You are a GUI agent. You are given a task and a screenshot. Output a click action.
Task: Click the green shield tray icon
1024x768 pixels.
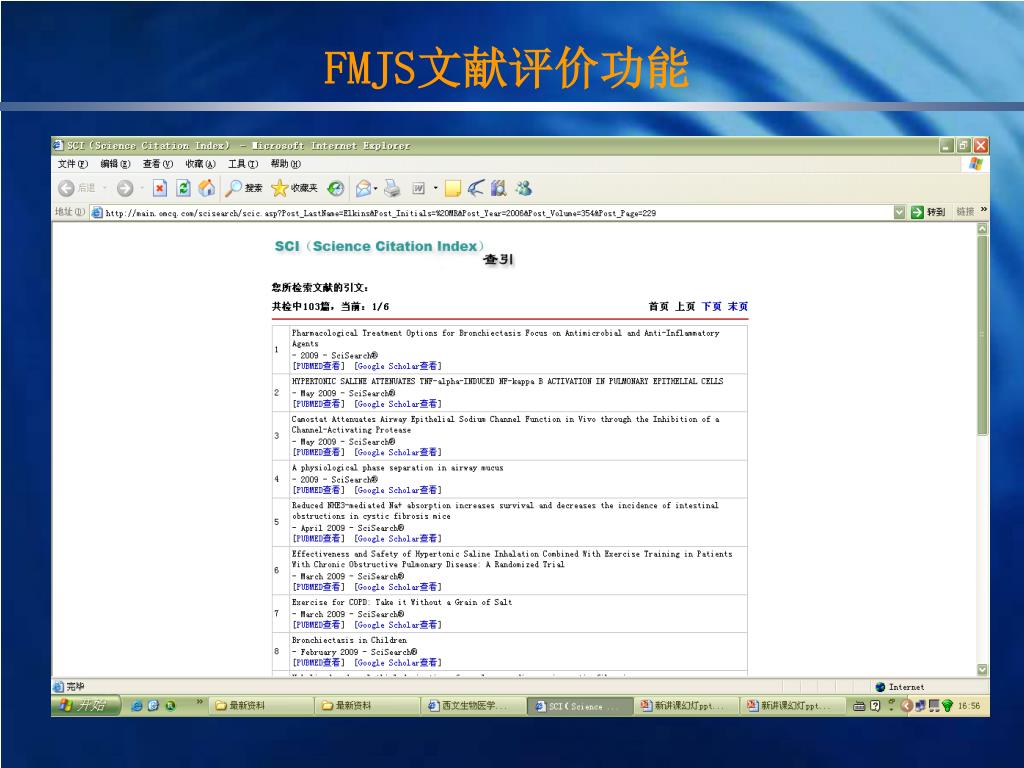[x=948, y=706]
